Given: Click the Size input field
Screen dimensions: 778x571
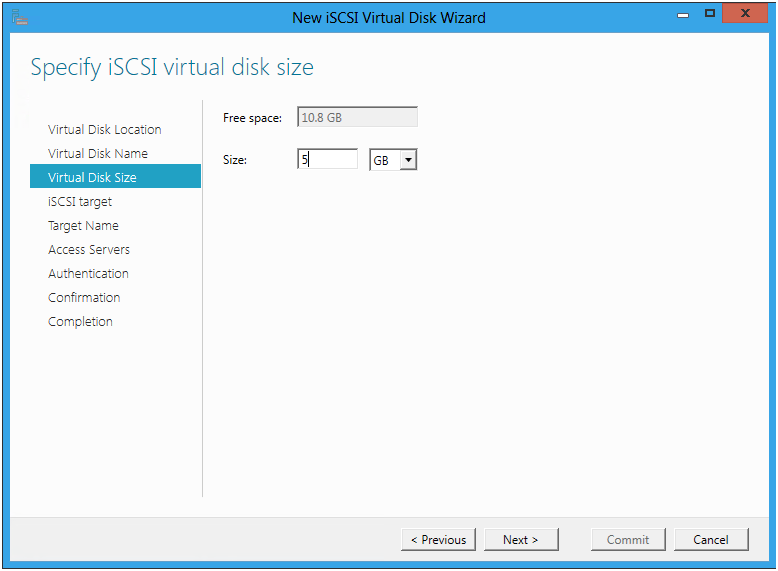Looking at the screenshot, I should (x=327, y=159).
